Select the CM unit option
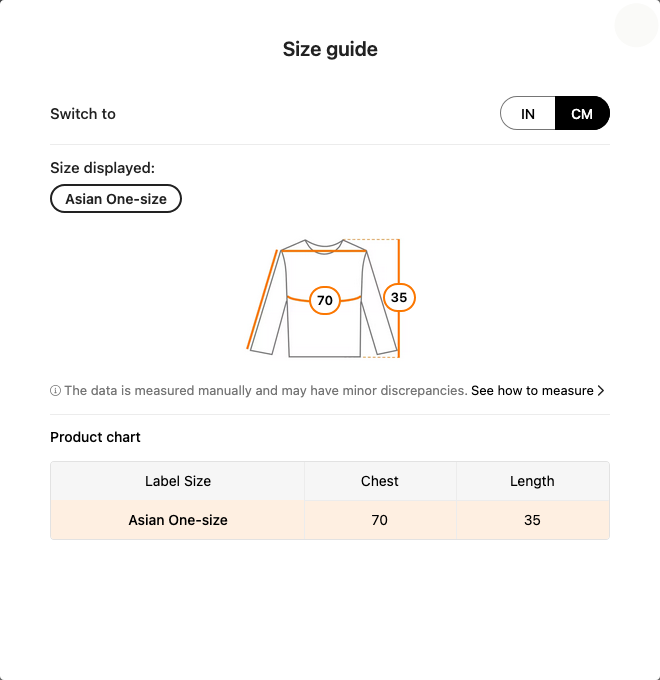This screenshot has width=660, height=680. 582,114
